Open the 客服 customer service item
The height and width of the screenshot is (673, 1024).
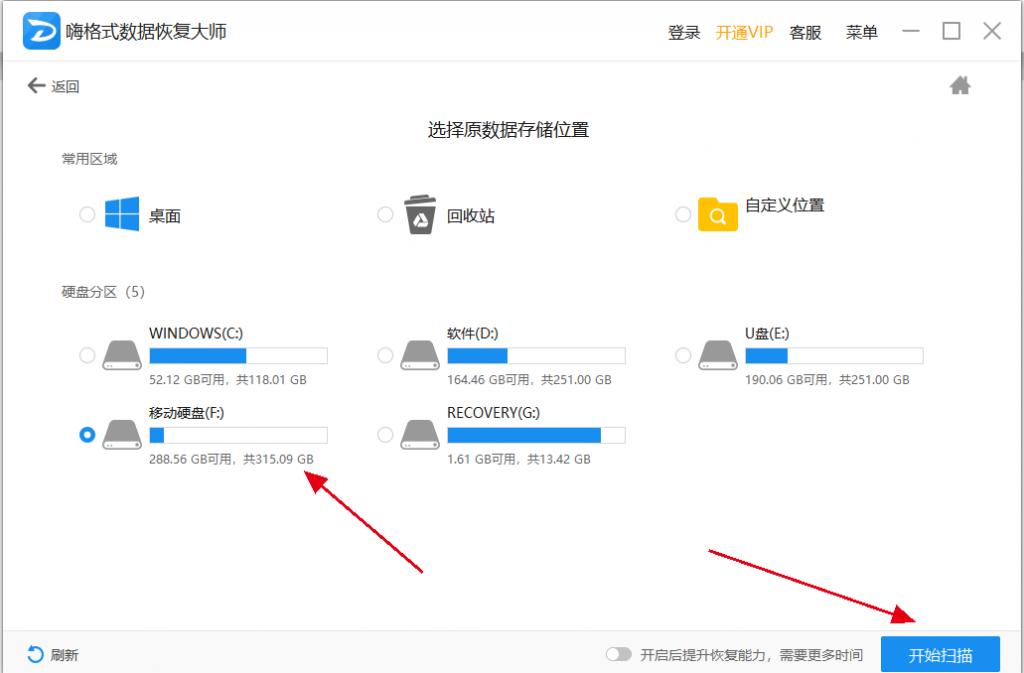coord(805,32)
